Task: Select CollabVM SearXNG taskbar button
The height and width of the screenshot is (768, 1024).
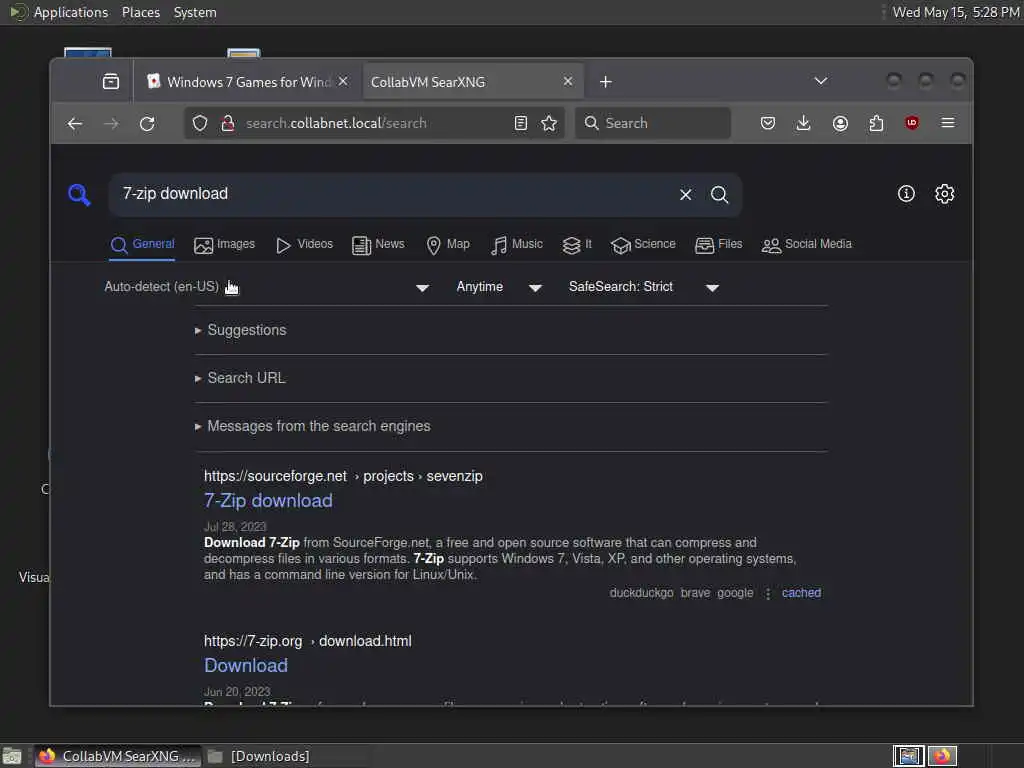Action: 118,756
